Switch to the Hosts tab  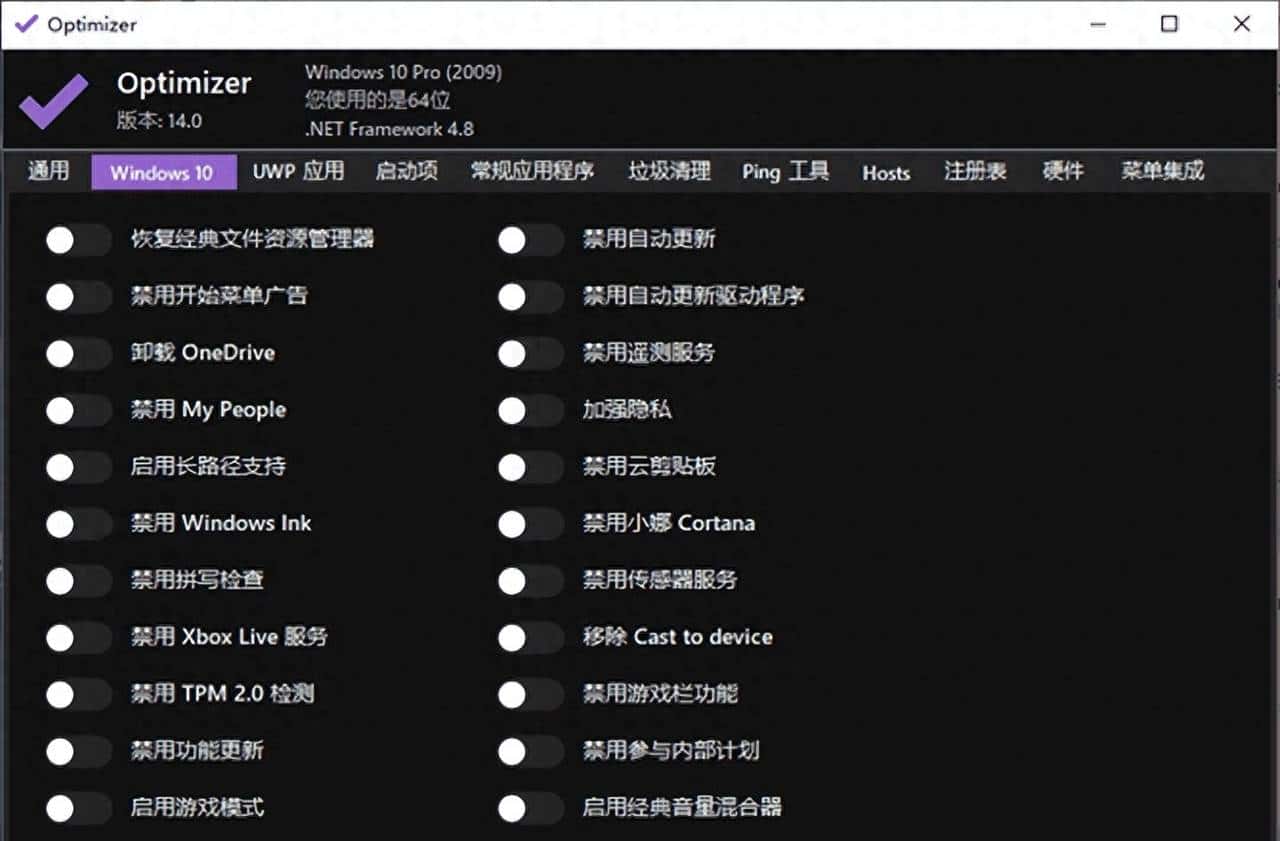click(885, 172)
